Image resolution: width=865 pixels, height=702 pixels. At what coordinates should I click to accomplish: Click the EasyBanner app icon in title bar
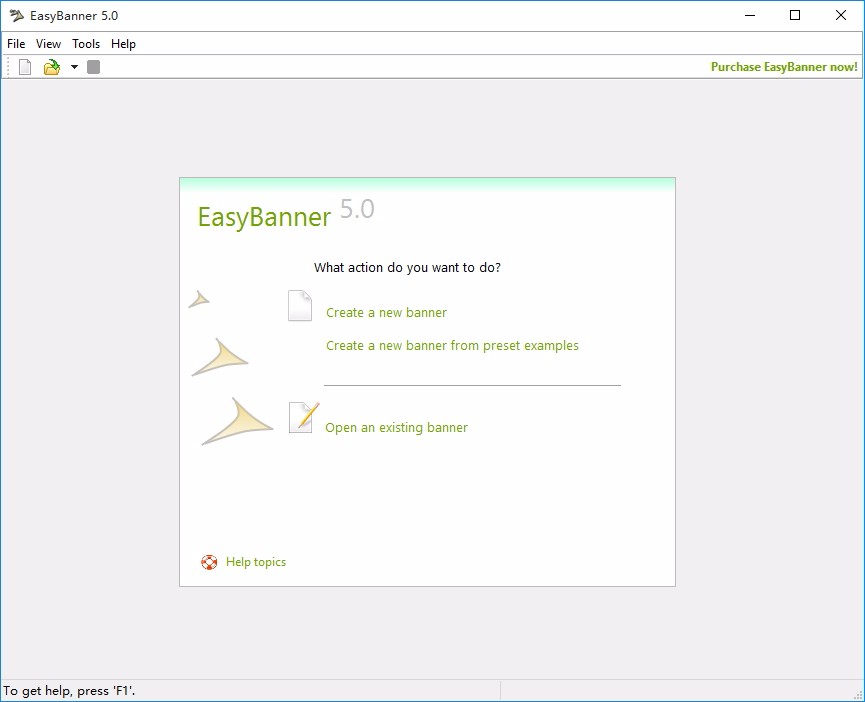point(17,15)
